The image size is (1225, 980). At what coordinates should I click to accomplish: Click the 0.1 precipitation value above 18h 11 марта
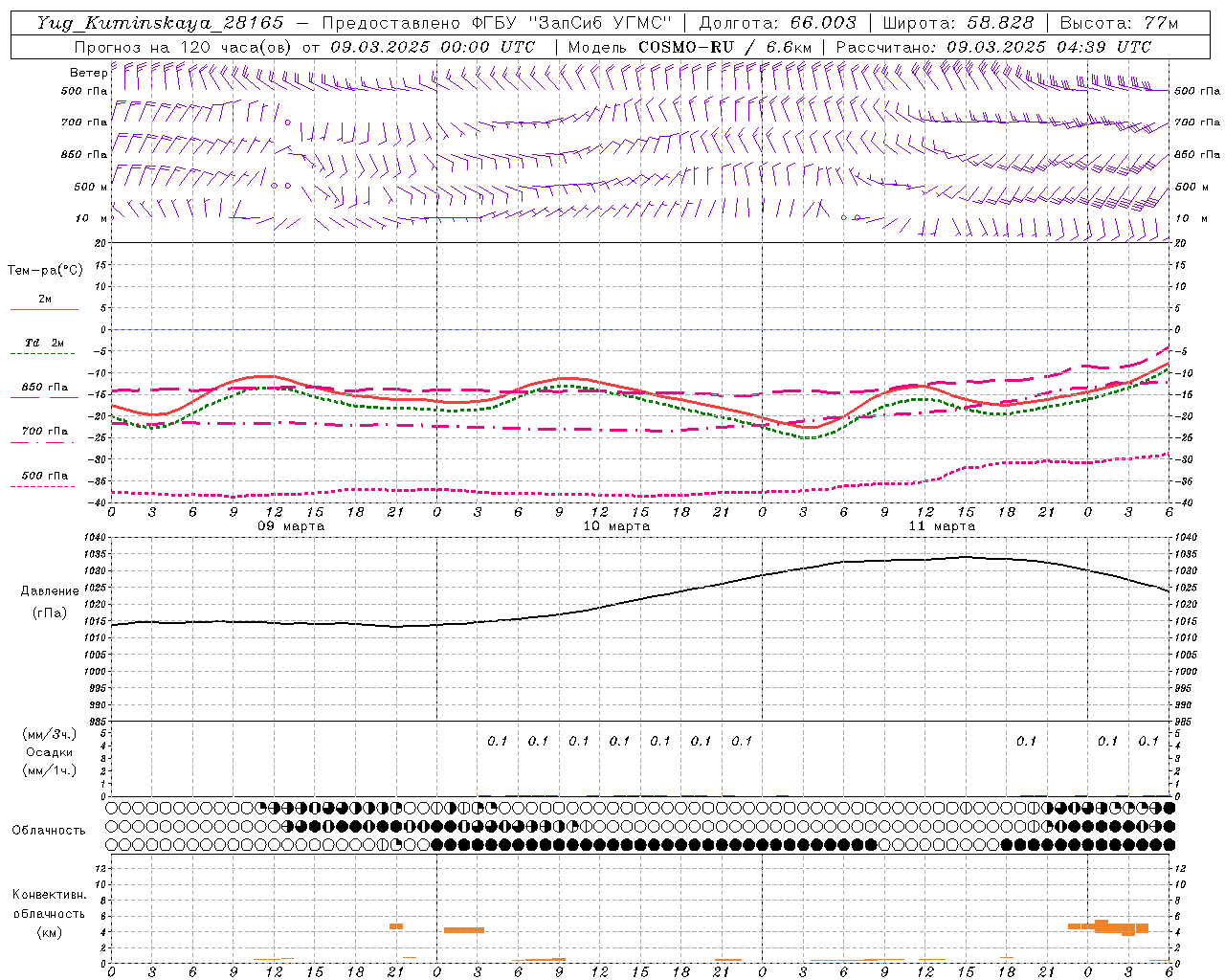(1026, 741)
